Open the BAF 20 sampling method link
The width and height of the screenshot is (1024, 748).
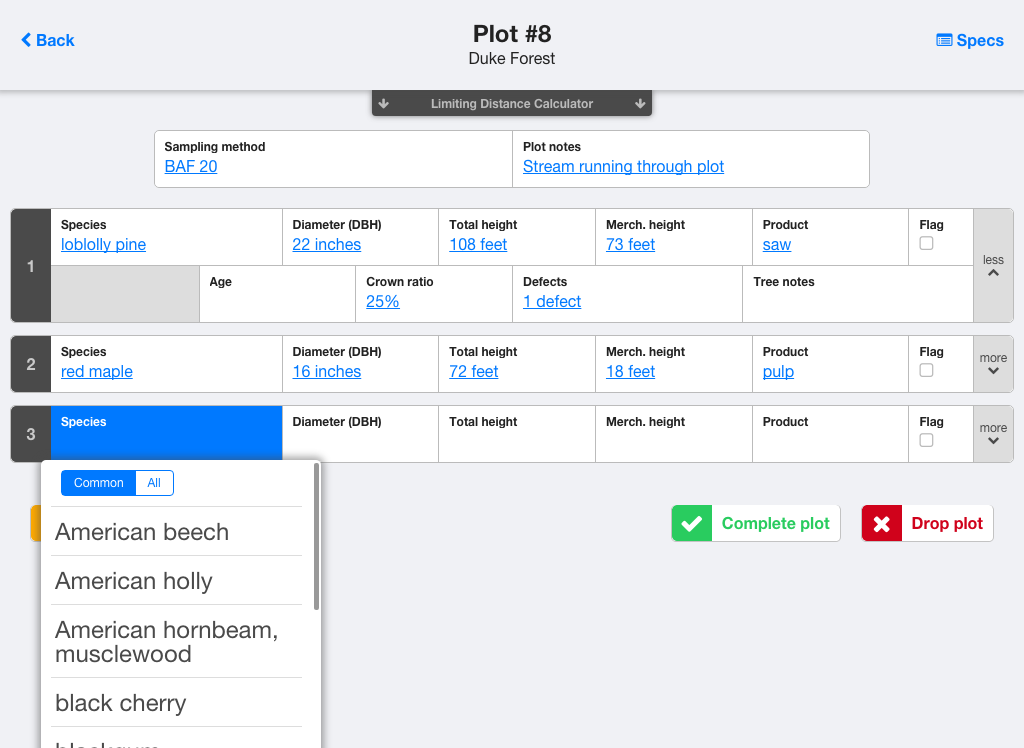click(x=191, y=166)
